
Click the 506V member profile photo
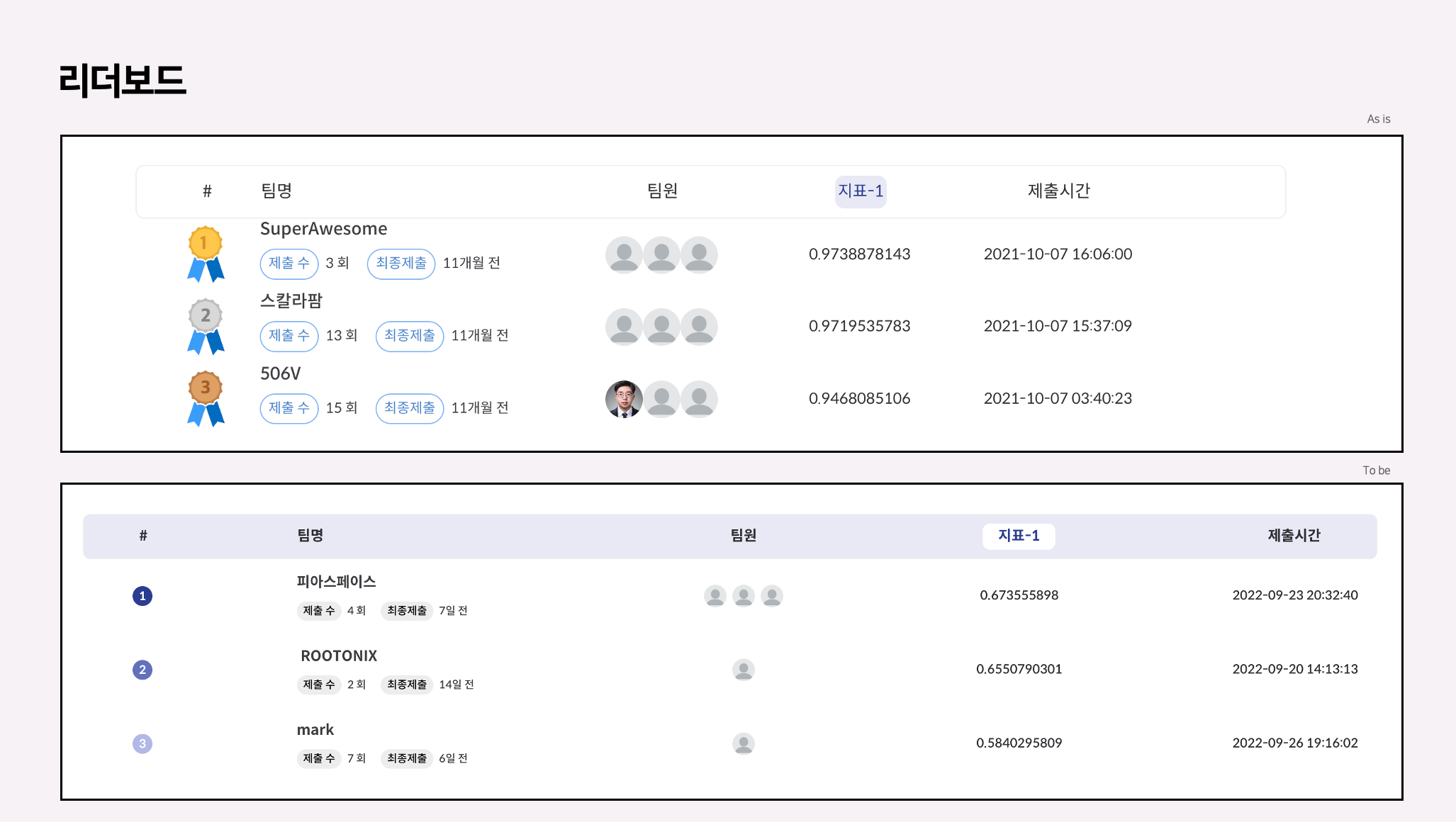click(624, 399)
